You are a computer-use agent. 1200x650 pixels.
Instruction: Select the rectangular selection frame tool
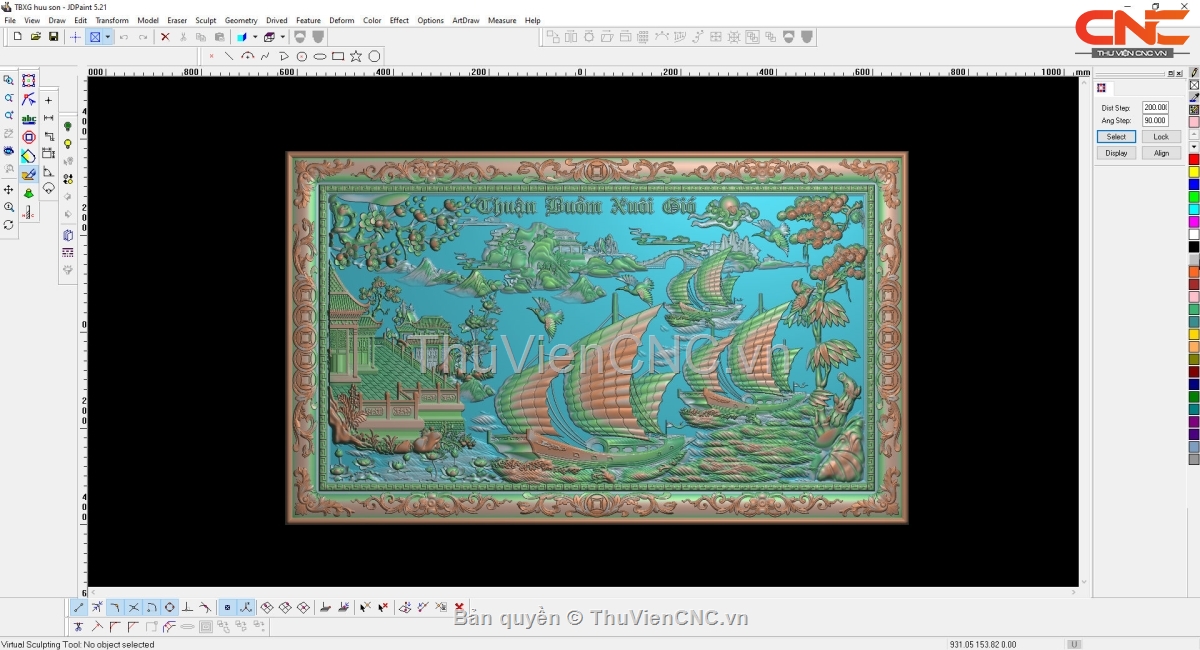tap(29, 81)
